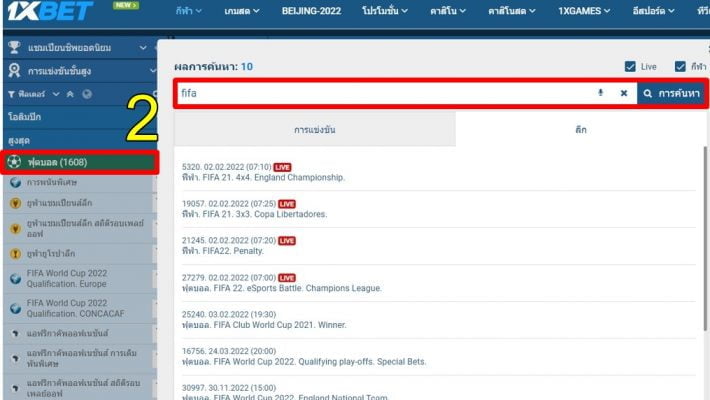Image resolution: width=710 pixels, height=400 pixels.
Task: Click the search field containing fifa
Action: point(385,93)
